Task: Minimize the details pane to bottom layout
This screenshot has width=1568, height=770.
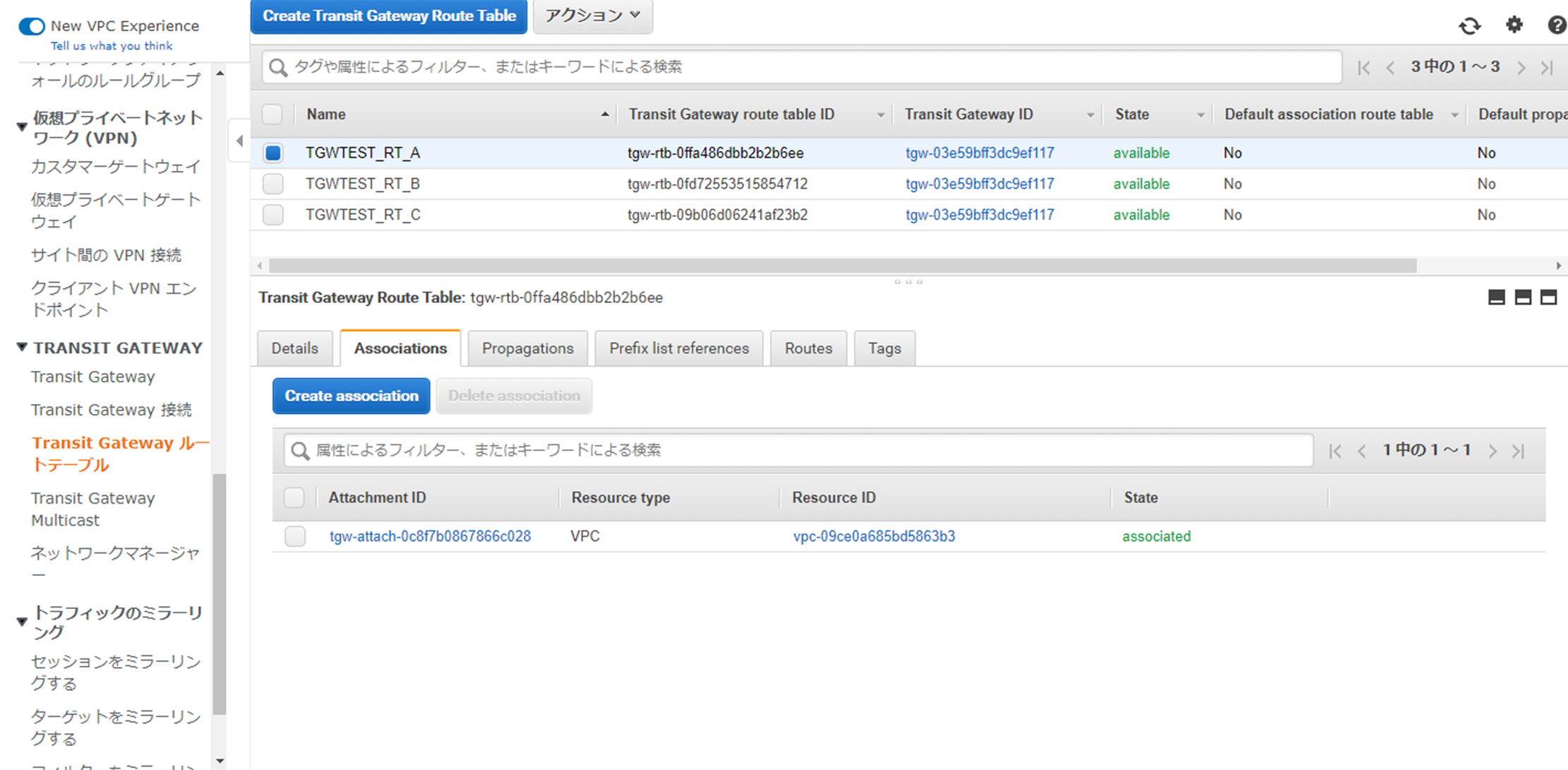Action: tap(1496, 297)
